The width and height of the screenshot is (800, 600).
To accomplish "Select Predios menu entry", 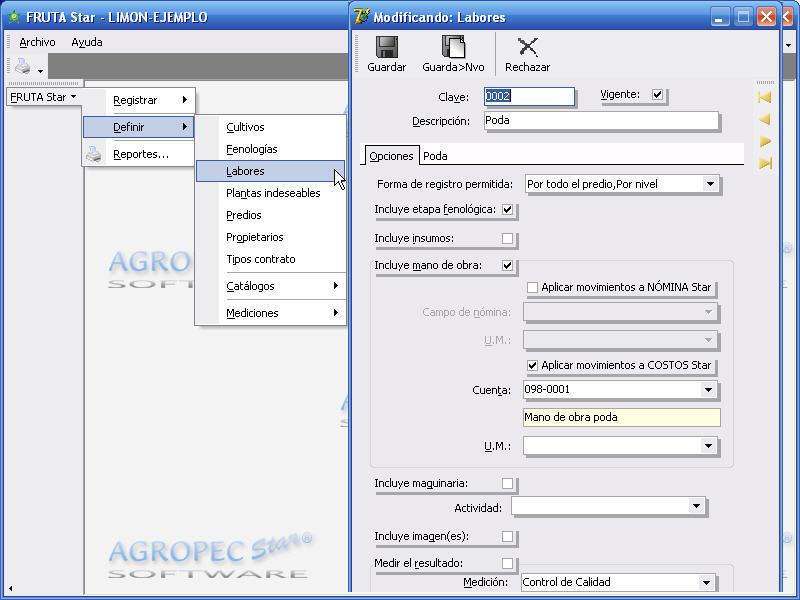I will click(x=271, y=215).
